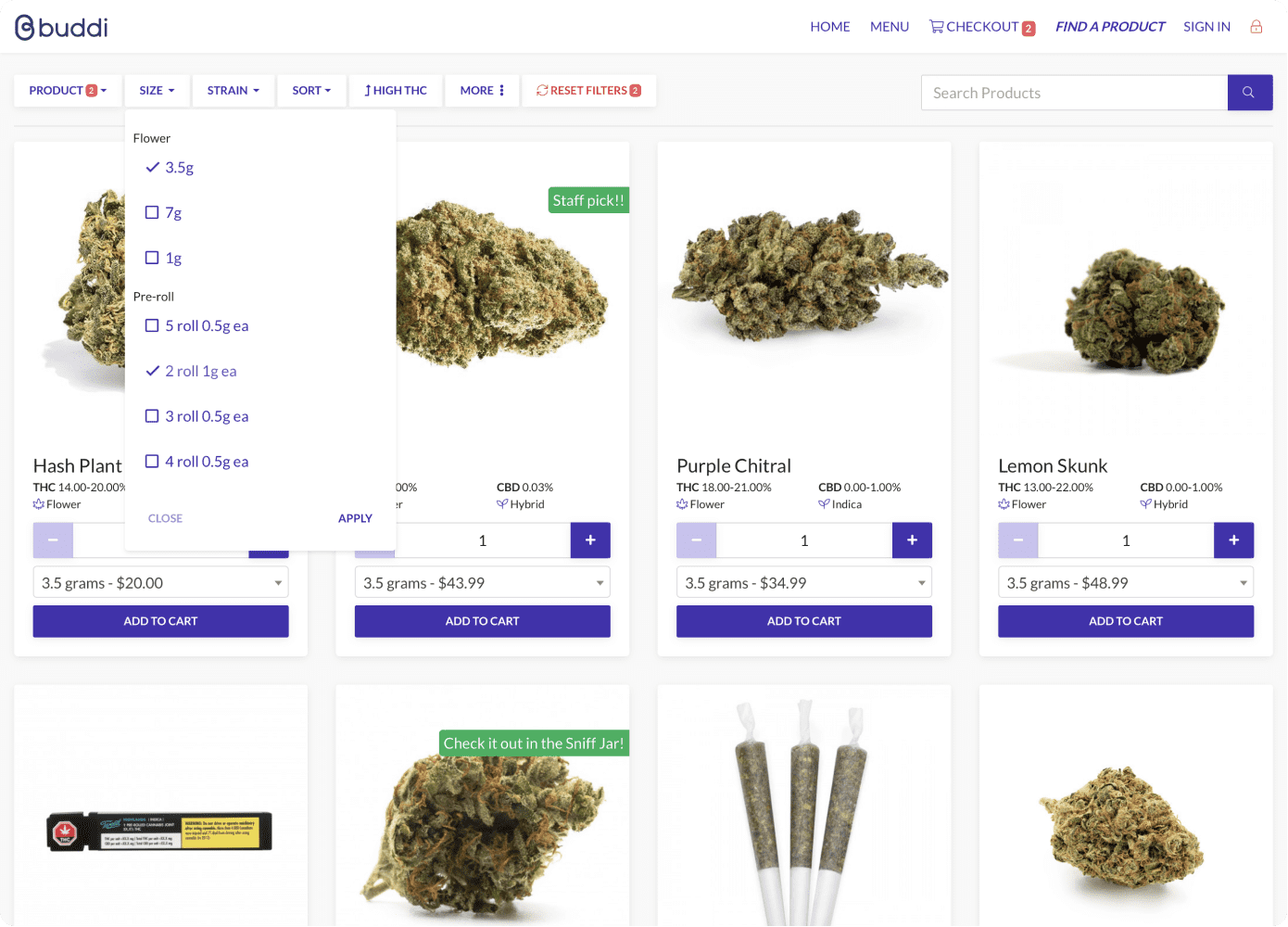The image size is (1288, 927).
Task: Add Hash Plant to cart
Action: pos(161,621)
